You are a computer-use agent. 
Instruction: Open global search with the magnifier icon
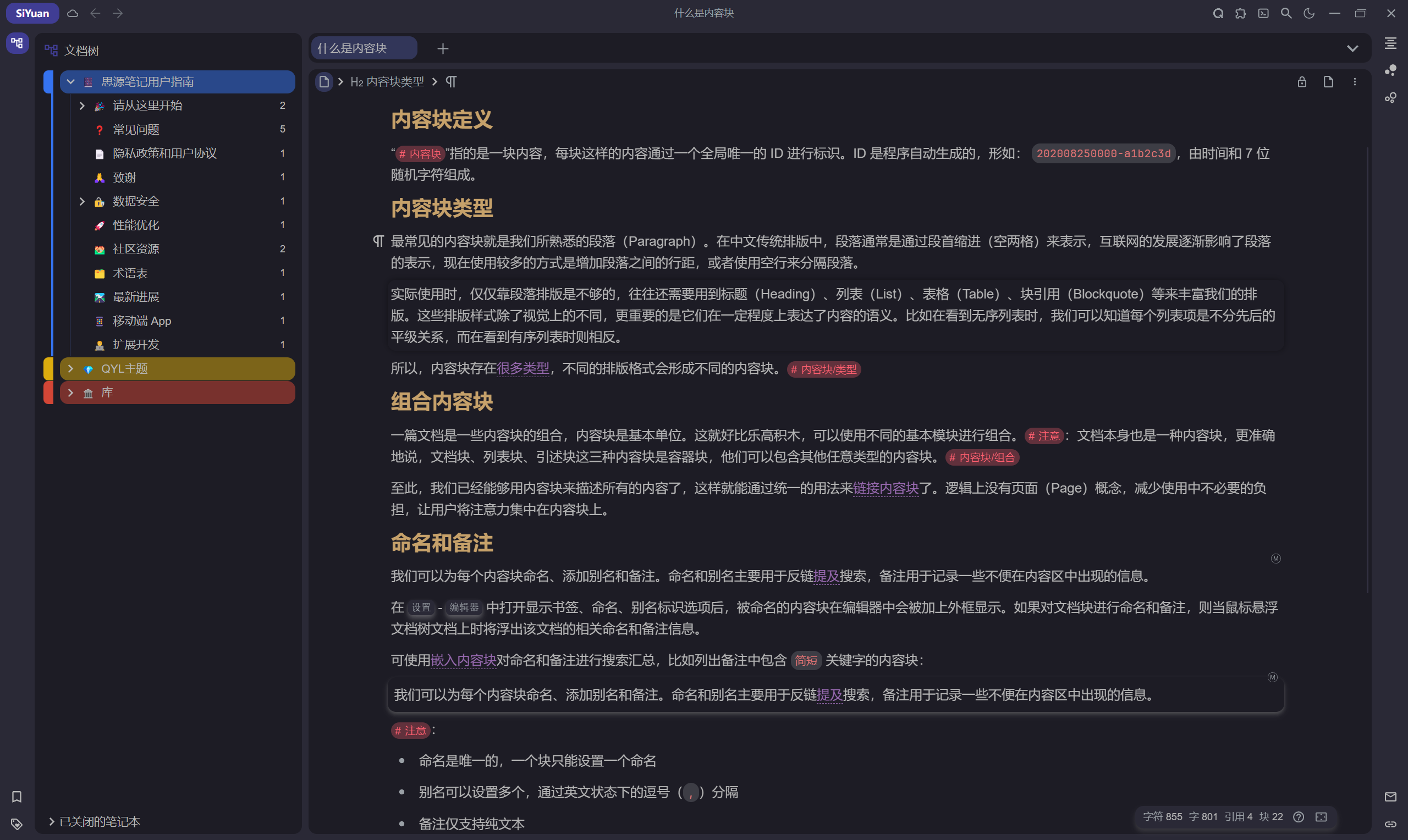pyautogui.click(x=1286, y=13)
